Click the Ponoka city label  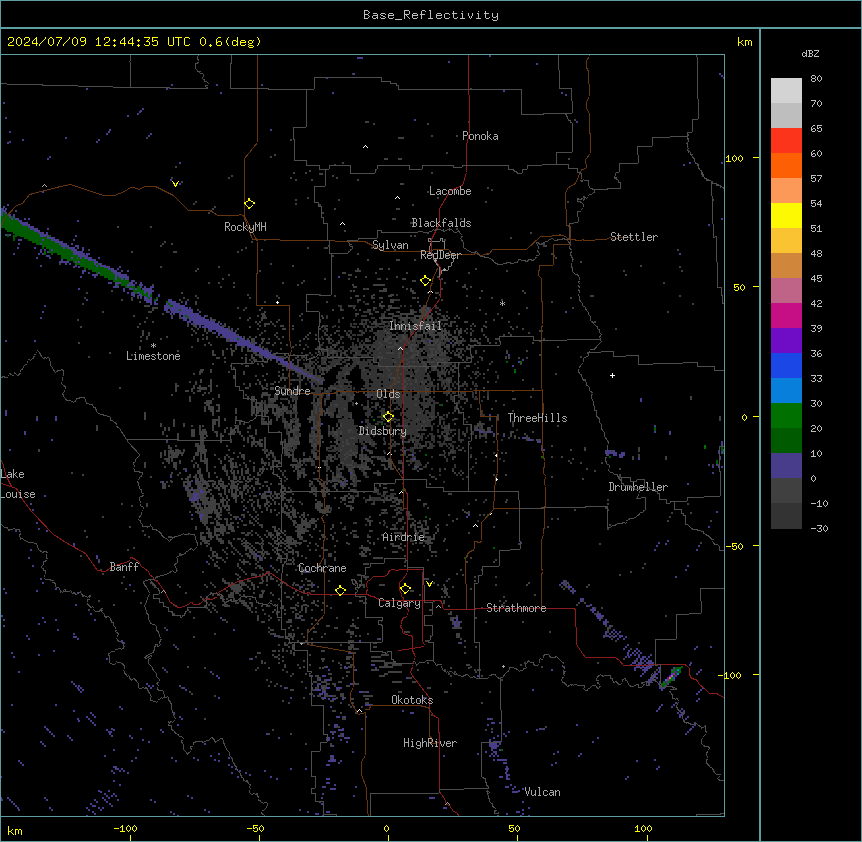click(x=480, y=136)
